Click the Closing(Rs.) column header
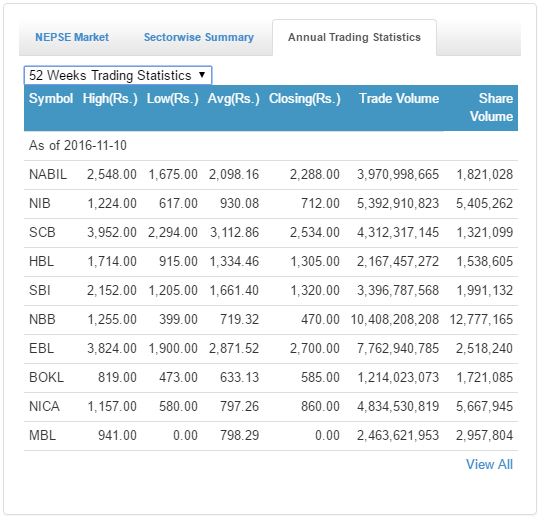546x523 pixels. click(305, 99)
